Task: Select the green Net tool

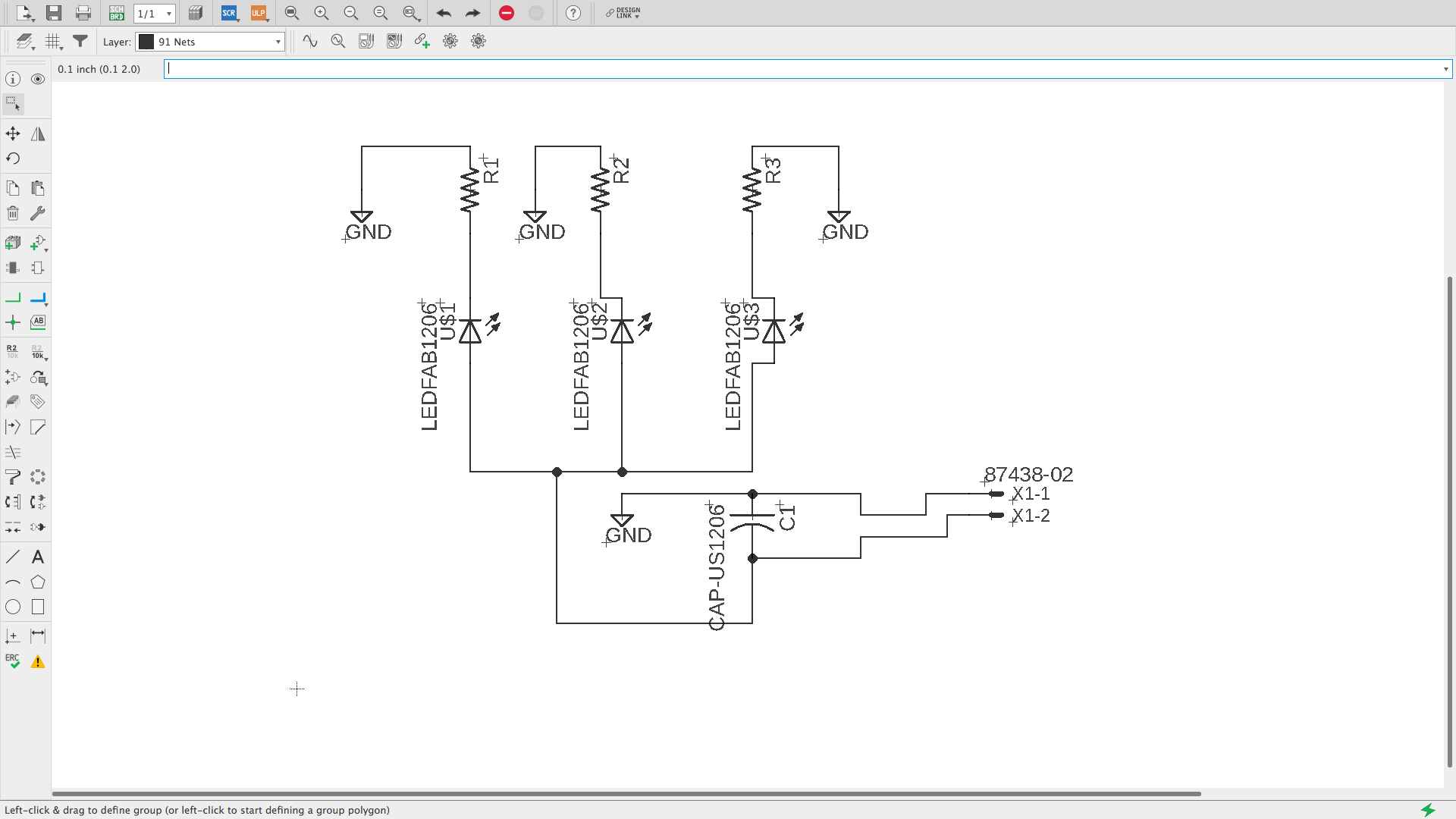Action: (x=13, y=298)
